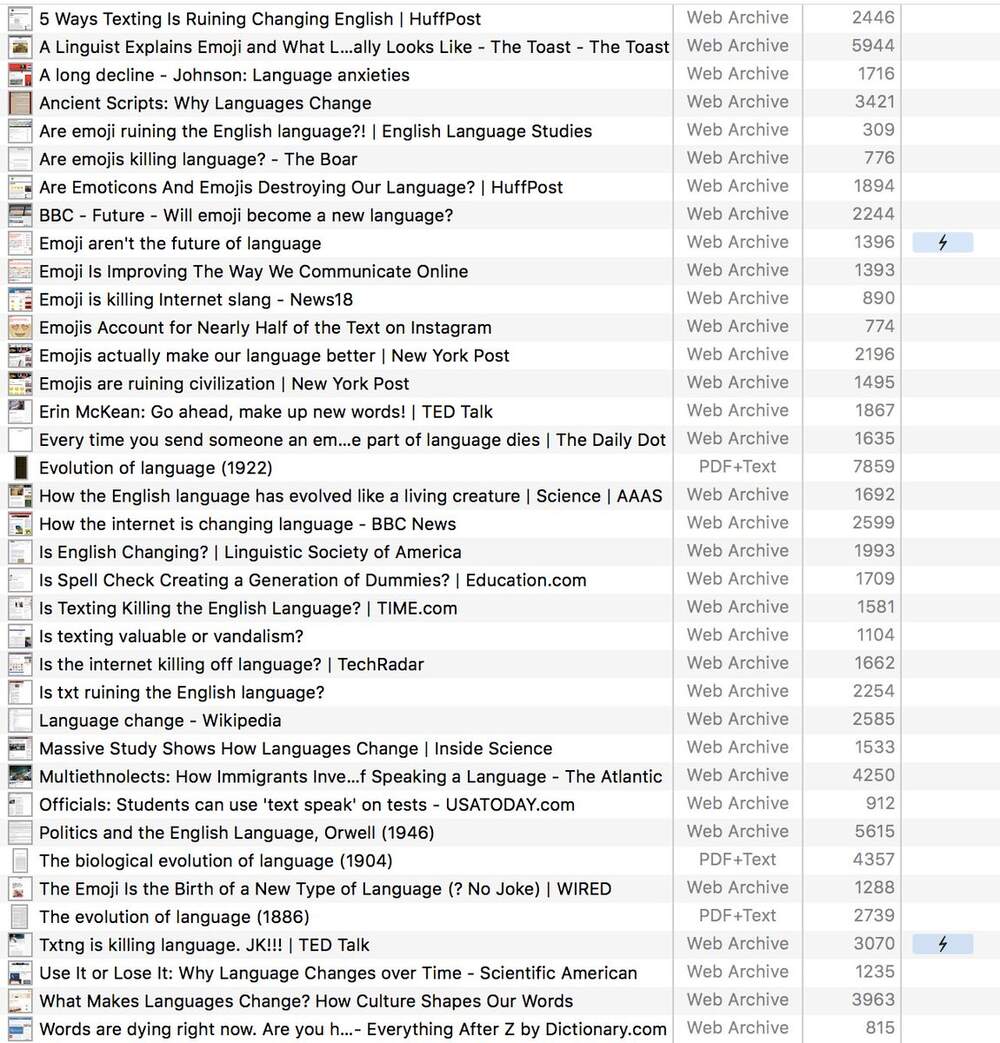Select 'Is Texting Killing the English Language? | TIME.com'
1000x1043 pixels.
(248, 608)
